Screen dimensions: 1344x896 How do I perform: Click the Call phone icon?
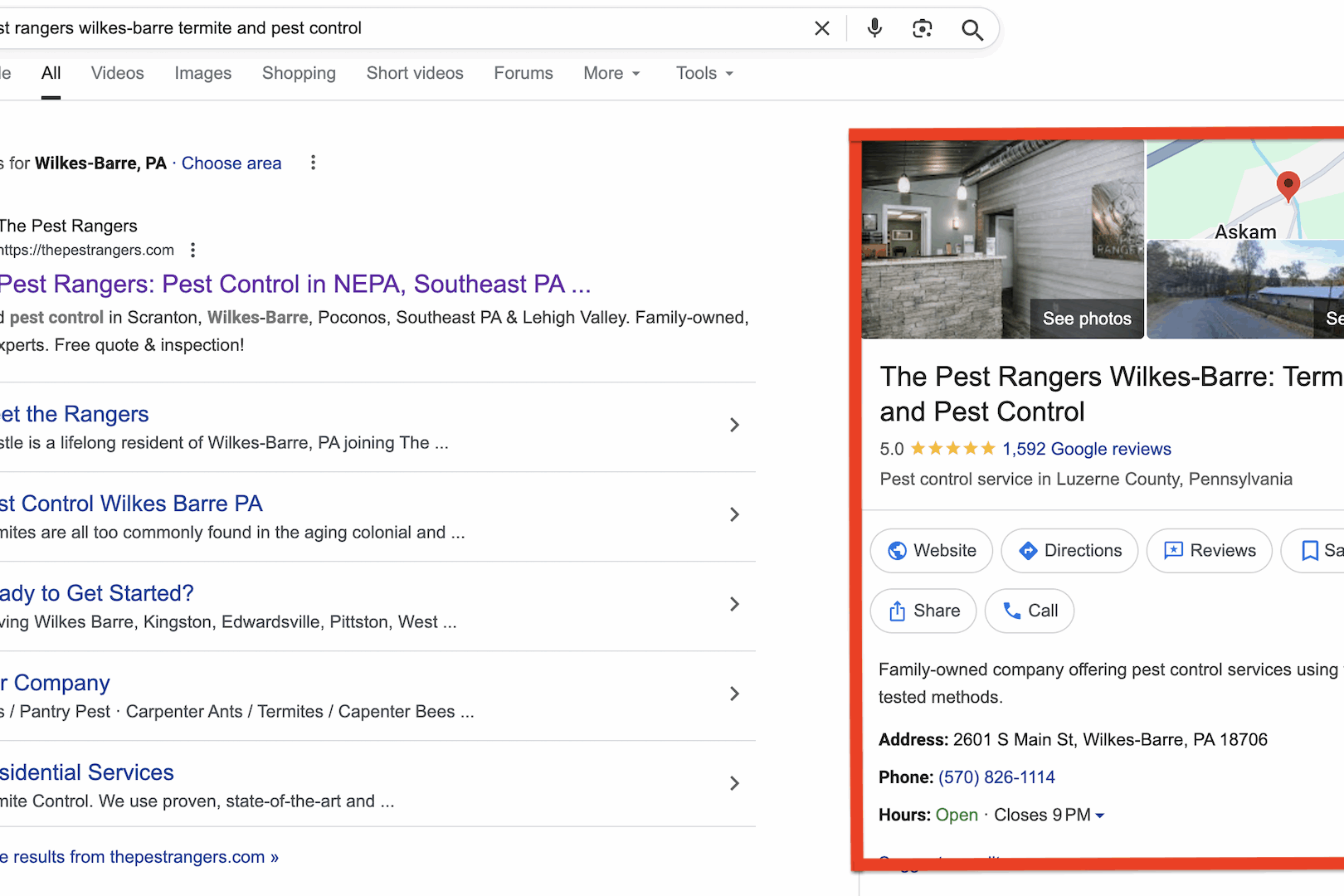(1014, 611)
